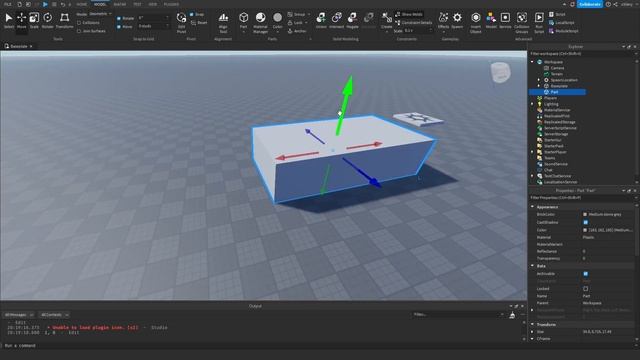Pick the Scale tool

coord(34,20)
